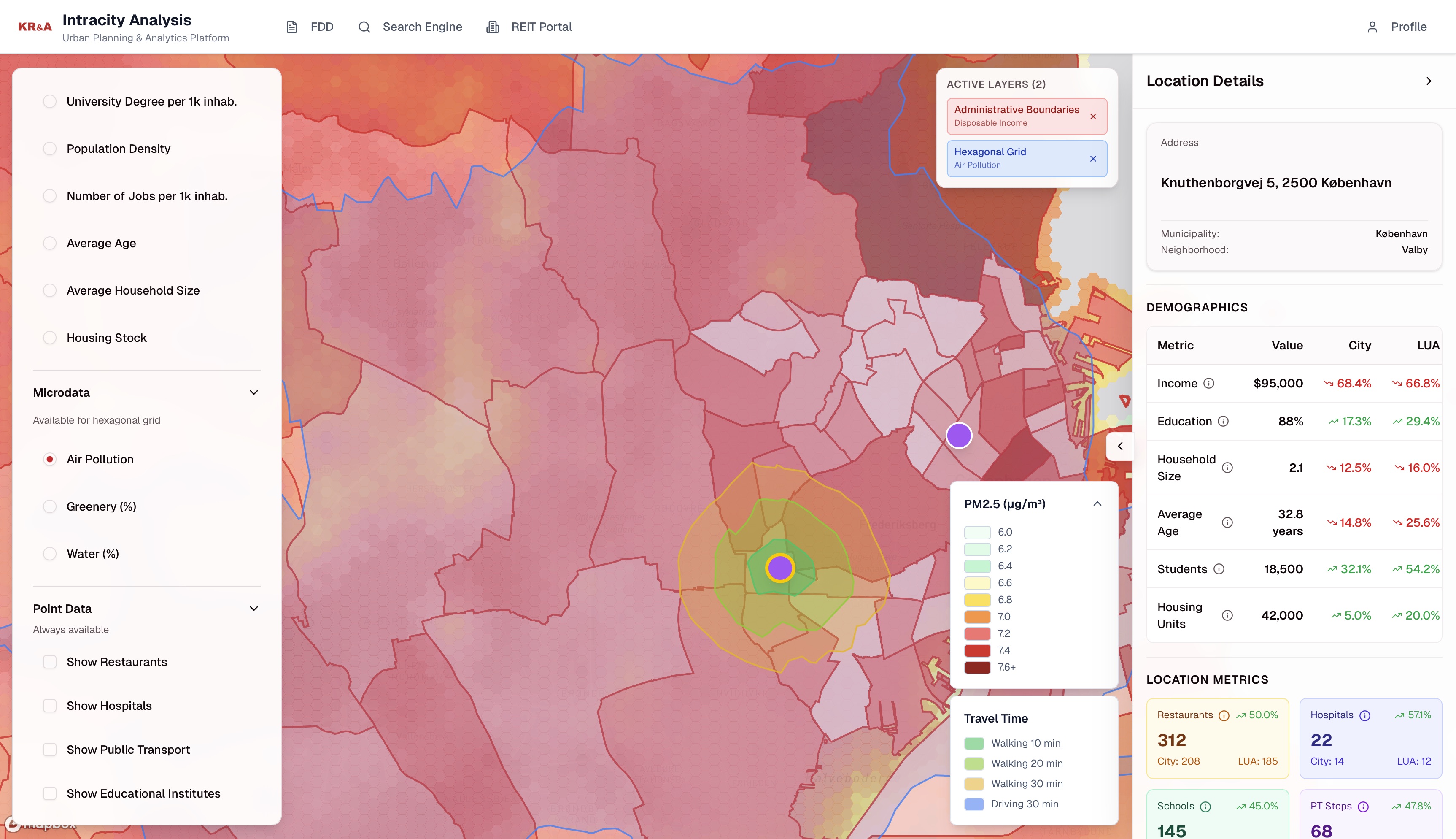Select Average Household Size radio option

click(x=50, y=290)
